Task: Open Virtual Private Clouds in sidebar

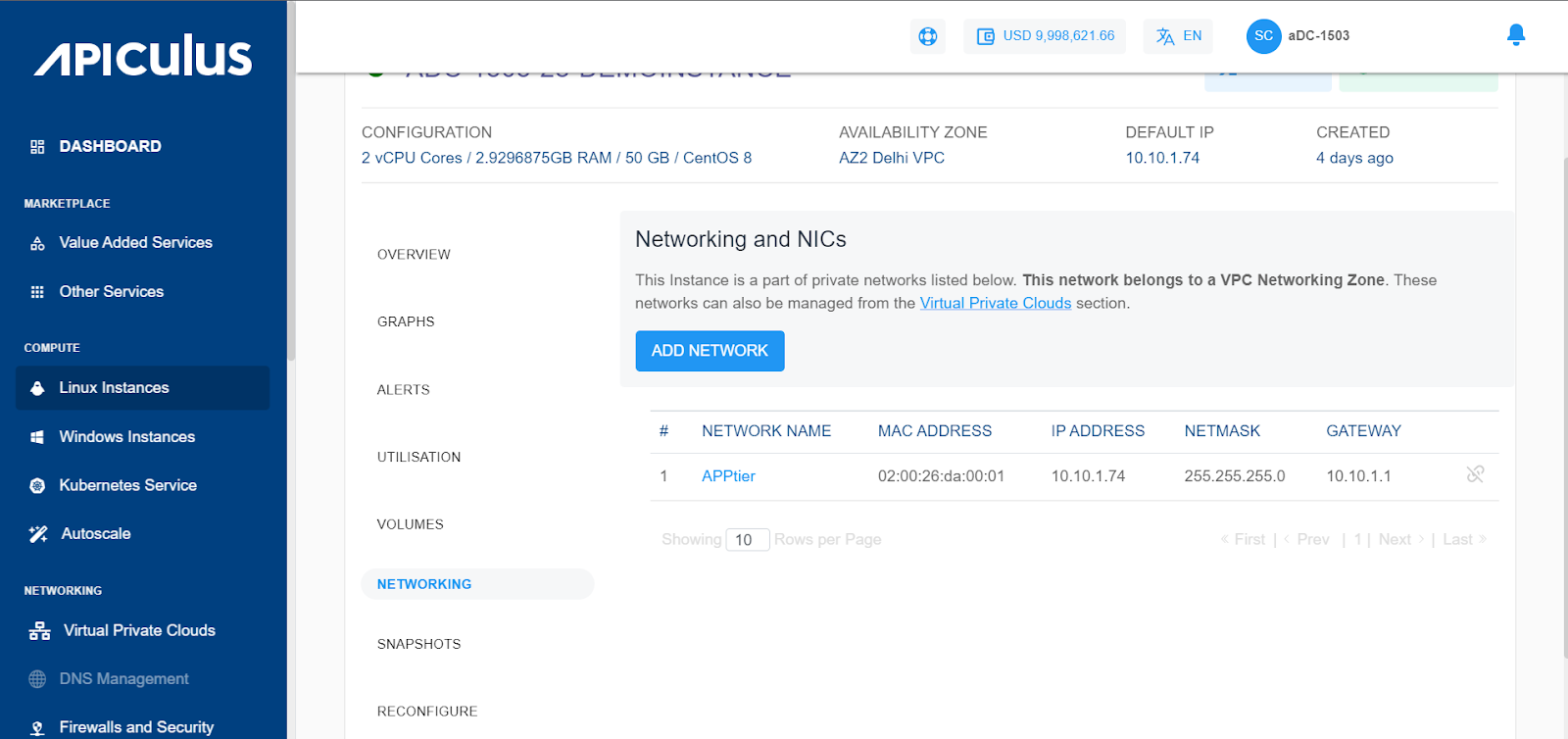Action: pyautogui.click(x=139, y=630)
